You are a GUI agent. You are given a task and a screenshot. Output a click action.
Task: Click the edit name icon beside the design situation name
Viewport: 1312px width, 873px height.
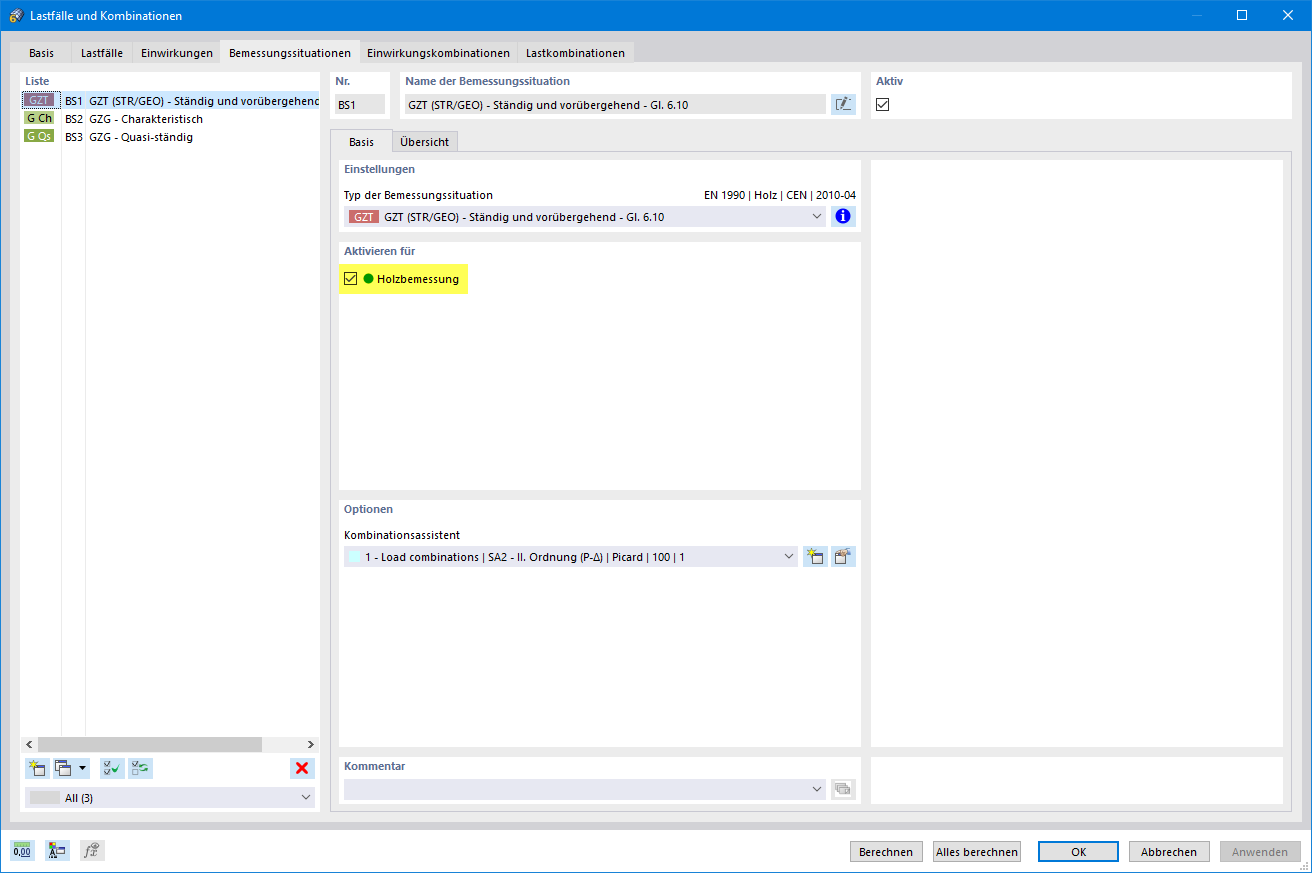(843, 104)
